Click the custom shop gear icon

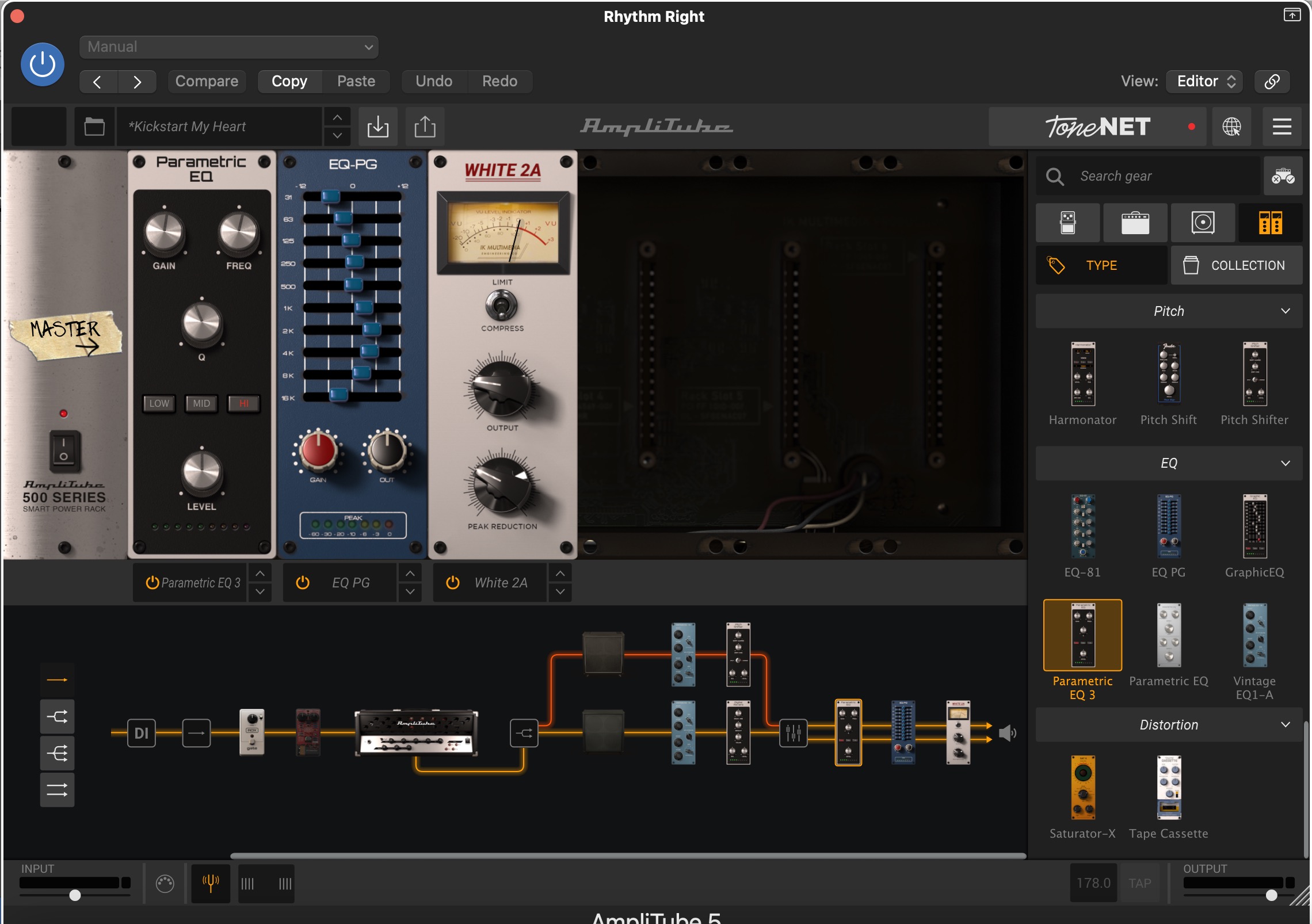[1283, 176]
